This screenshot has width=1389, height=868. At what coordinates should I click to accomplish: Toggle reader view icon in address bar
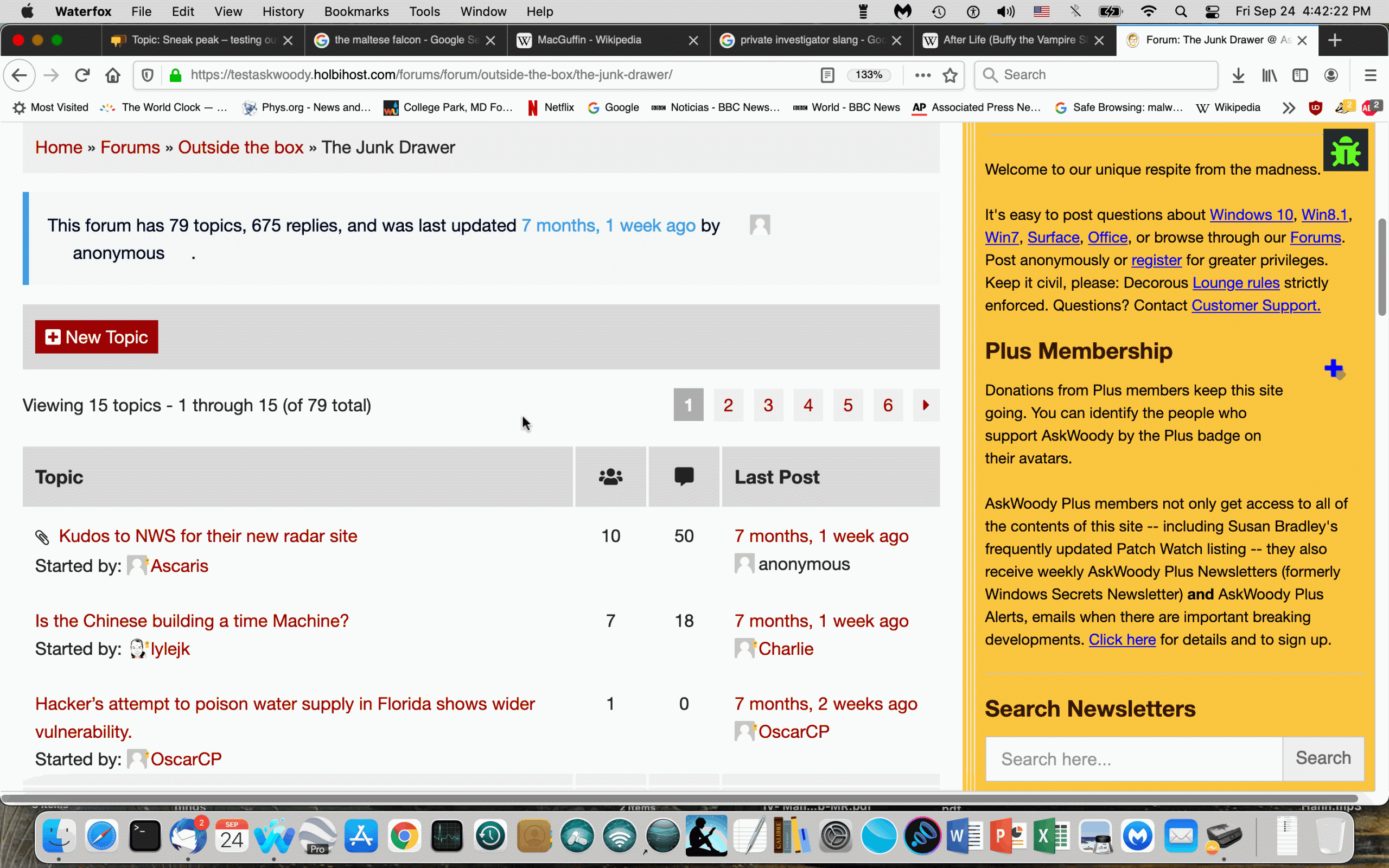pos(827,75)
